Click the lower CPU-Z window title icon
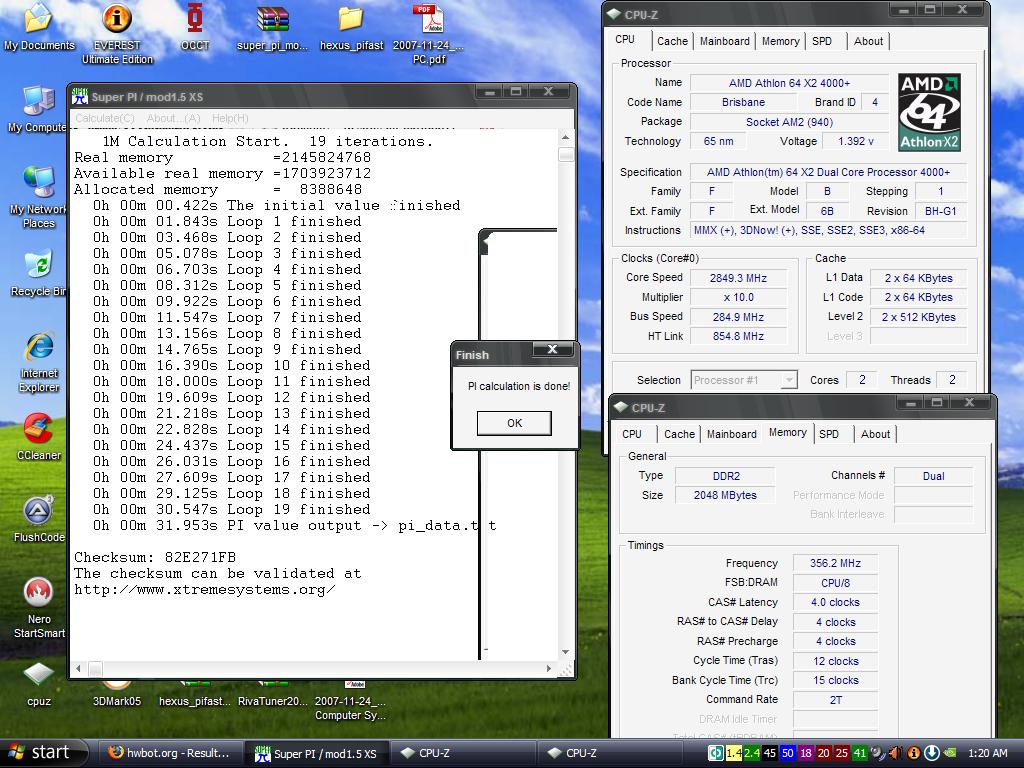Viewport: 1024px width, 768px height. pyautogui.click(x=621, y=408)
